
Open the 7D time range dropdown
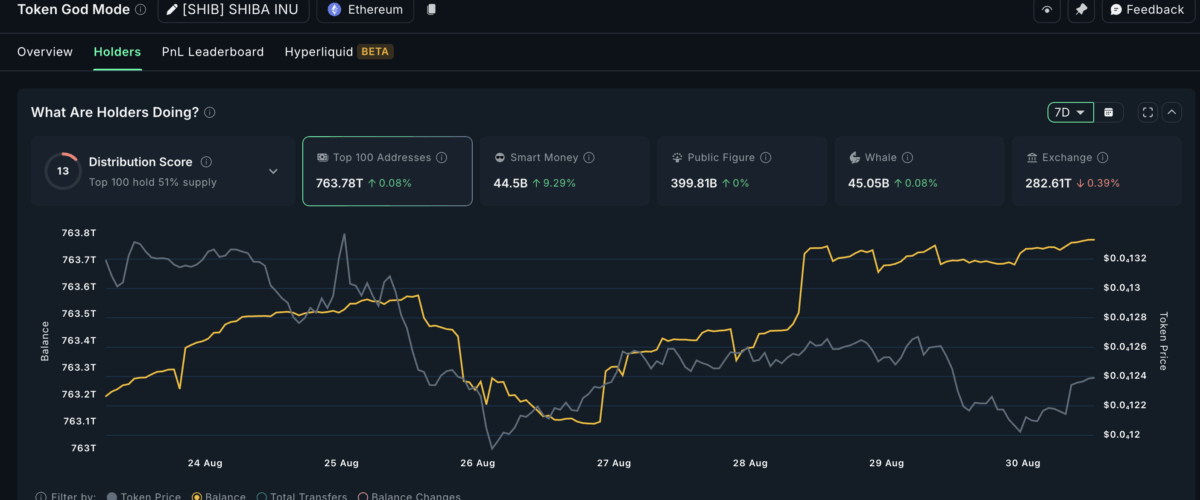(x=1070, y=113)
